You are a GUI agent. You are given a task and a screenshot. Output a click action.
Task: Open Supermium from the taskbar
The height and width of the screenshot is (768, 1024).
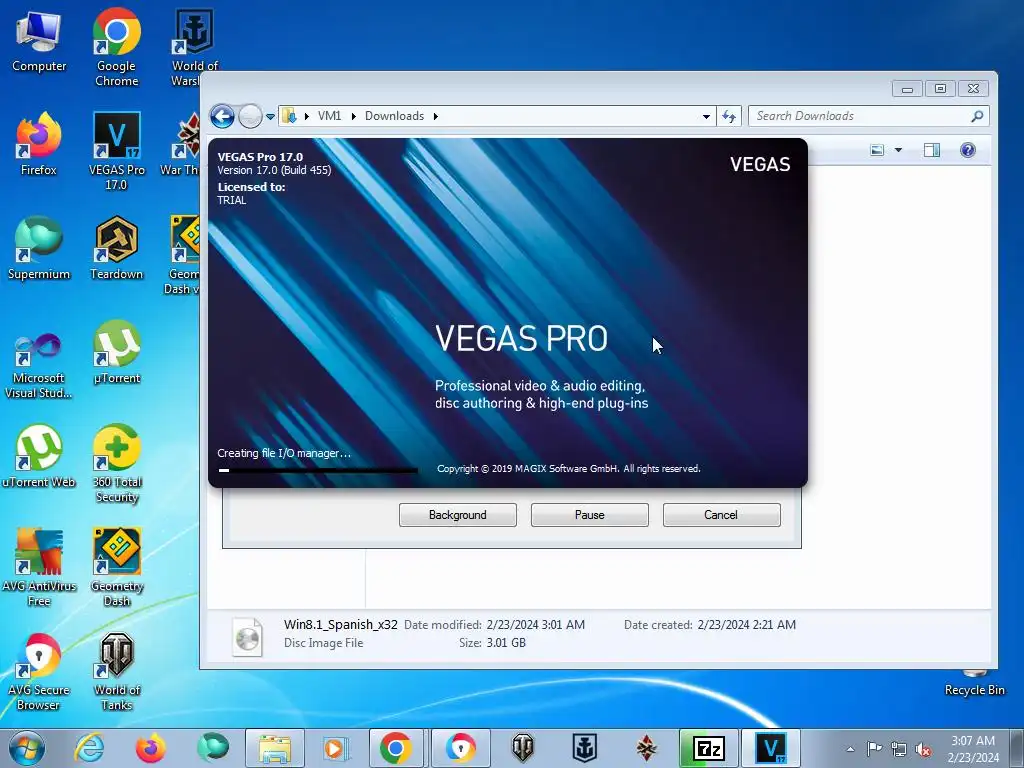point(213,748)
